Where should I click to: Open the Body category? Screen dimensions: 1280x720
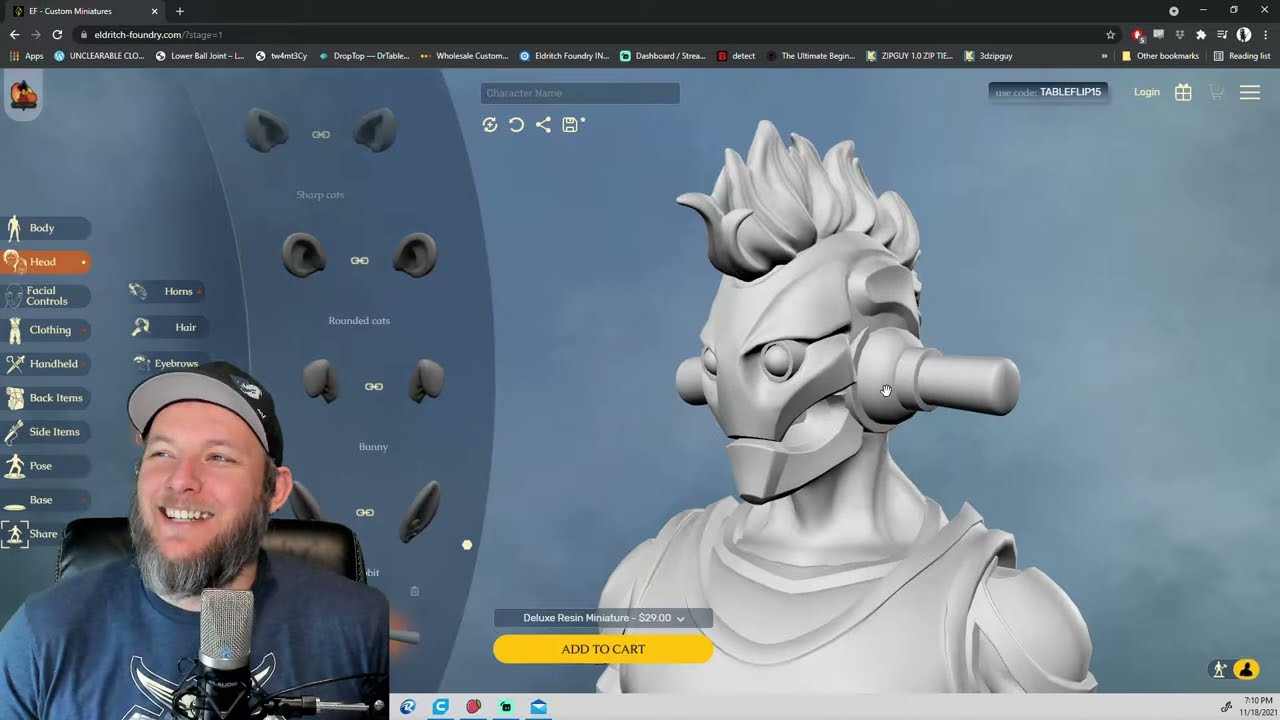coord(45,228)
